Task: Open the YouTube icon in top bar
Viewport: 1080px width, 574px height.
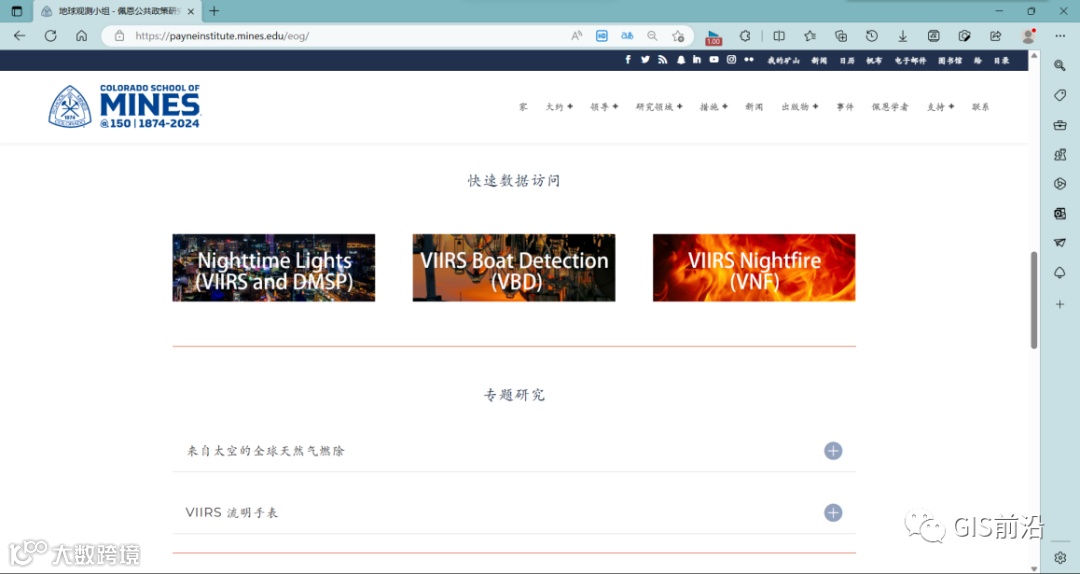Action: (x=714, y=60)
